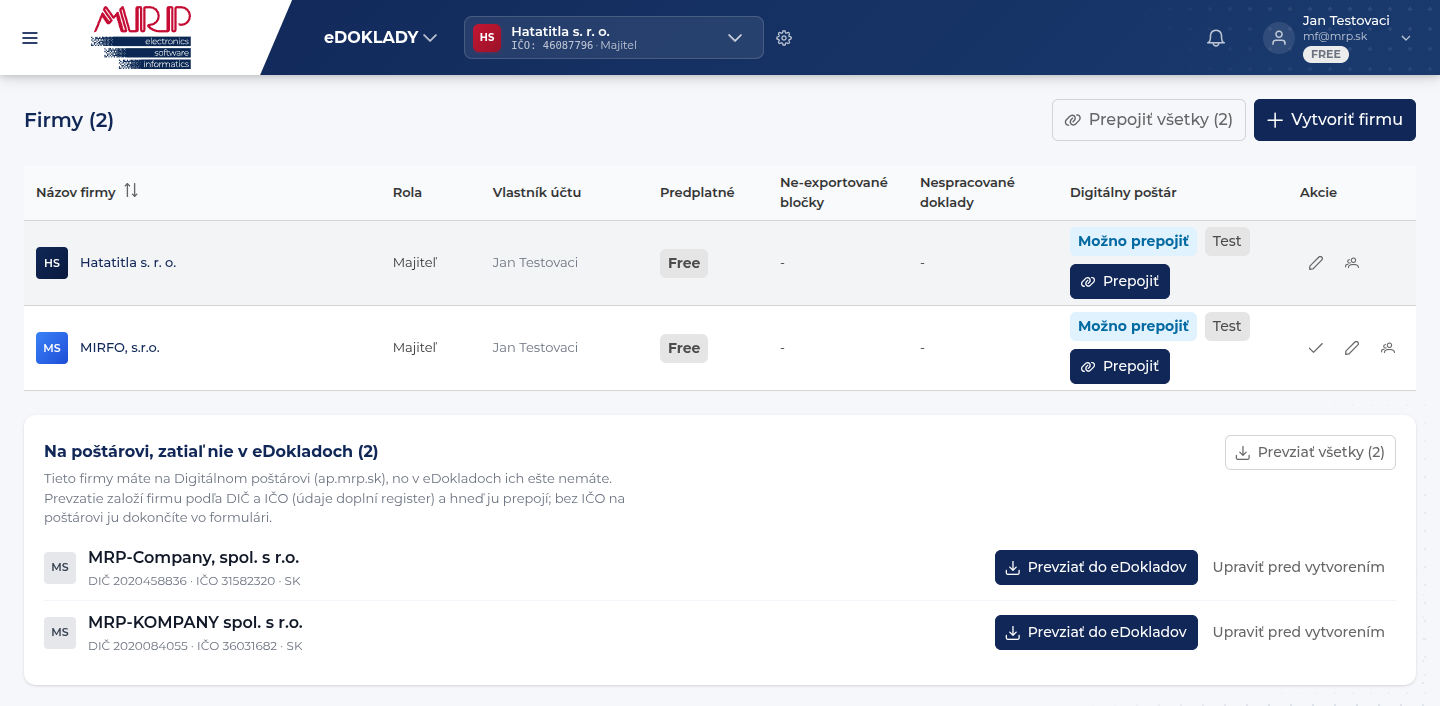Edit MIRFO, s.r.o. with pencil icon
The height and width of the screenshot is (706, 1440).
pos(1352,348)
